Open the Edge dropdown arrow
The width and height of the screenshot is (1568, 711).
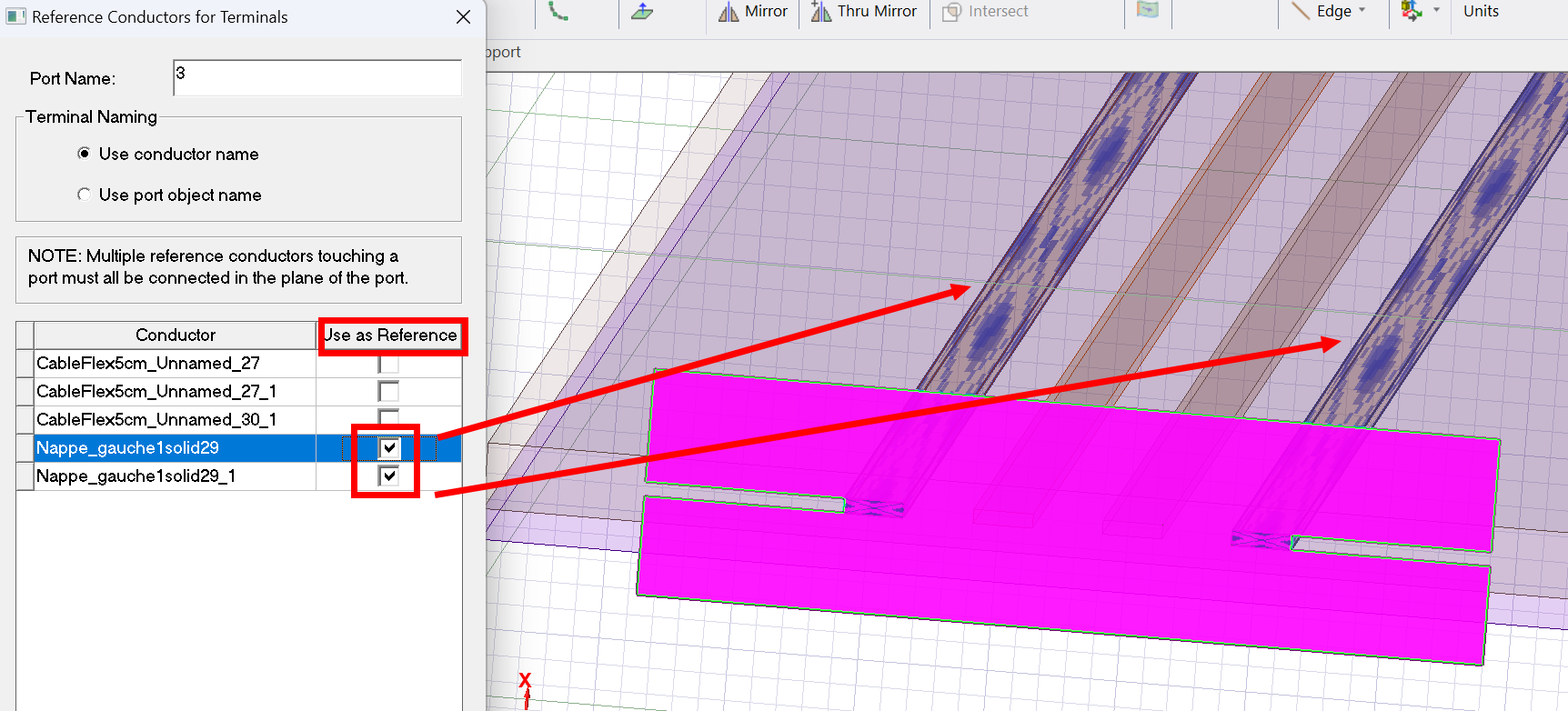coord(1362,11)
